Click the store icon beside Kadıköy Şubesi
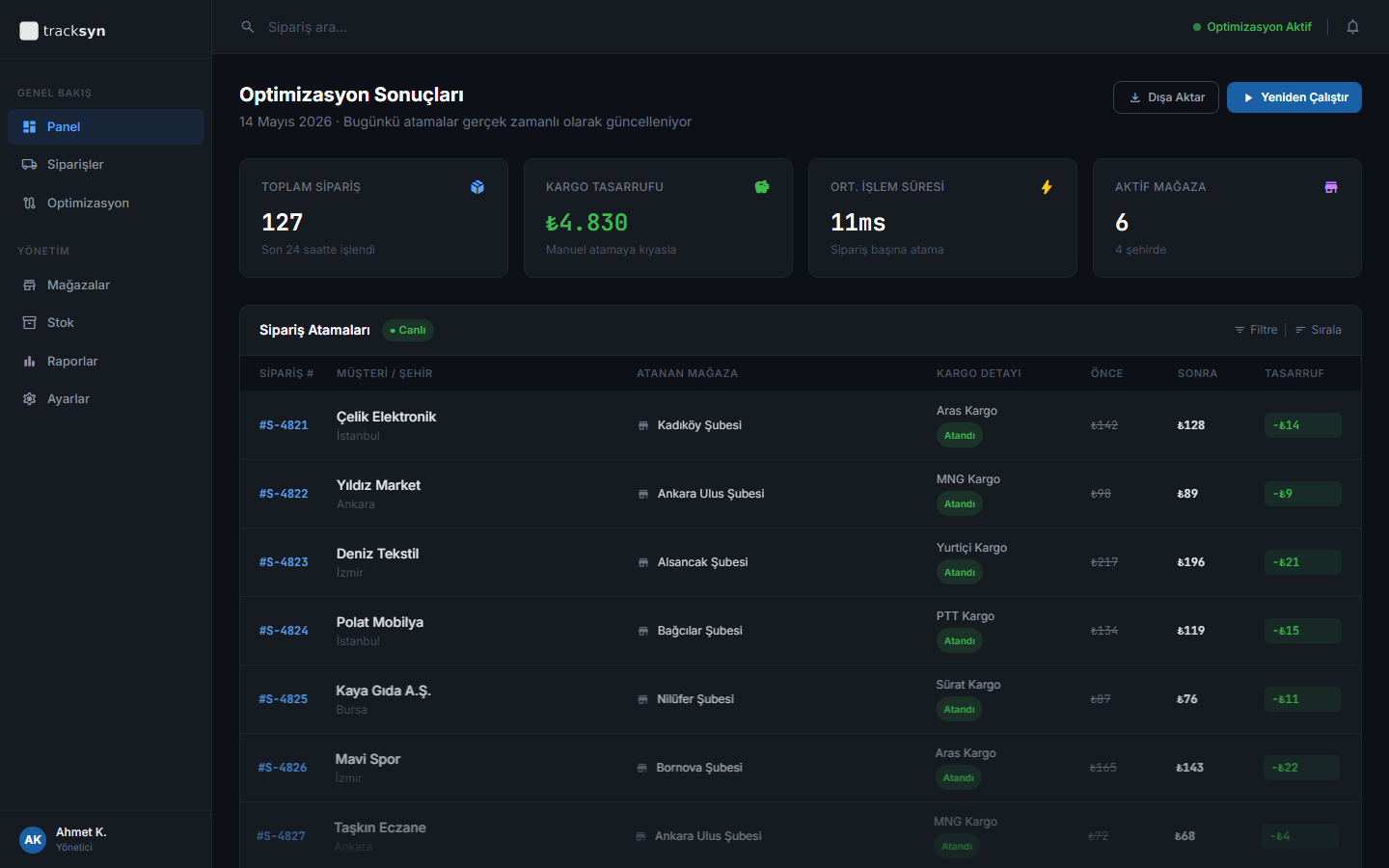The width and height of the screenshot is (1389, 868). [643, 425]
